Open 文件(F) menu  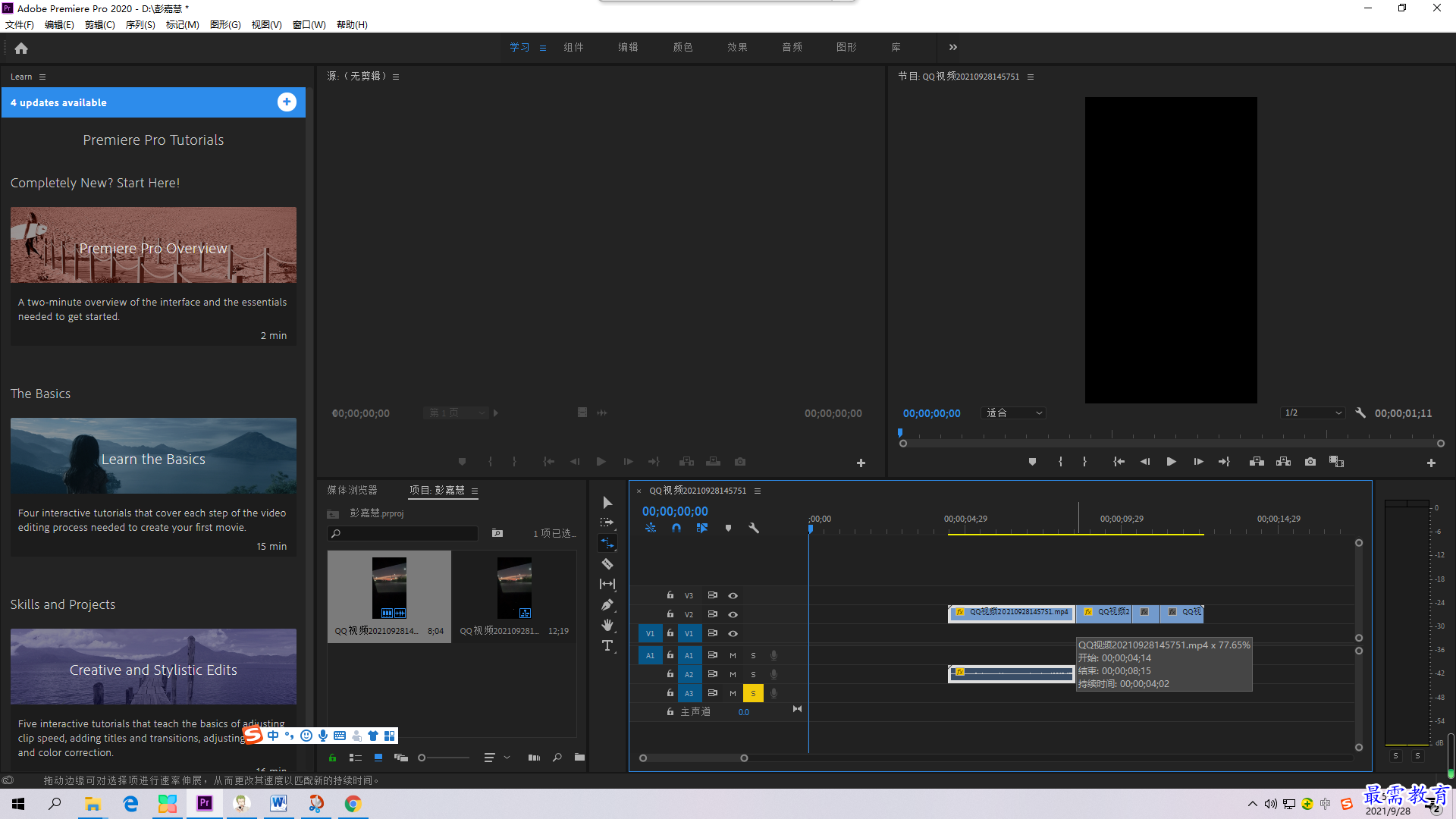20,25
